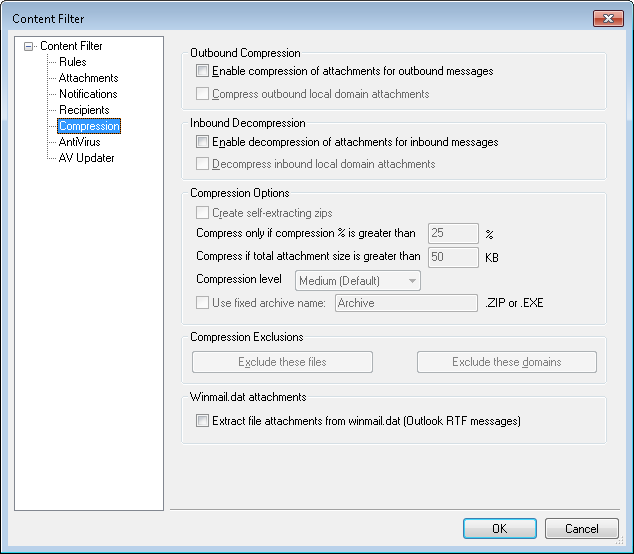This screenshot has width=634, height=554.
Task: Toggle Create self-extracting zips checkbox
Action: point(203,213)
